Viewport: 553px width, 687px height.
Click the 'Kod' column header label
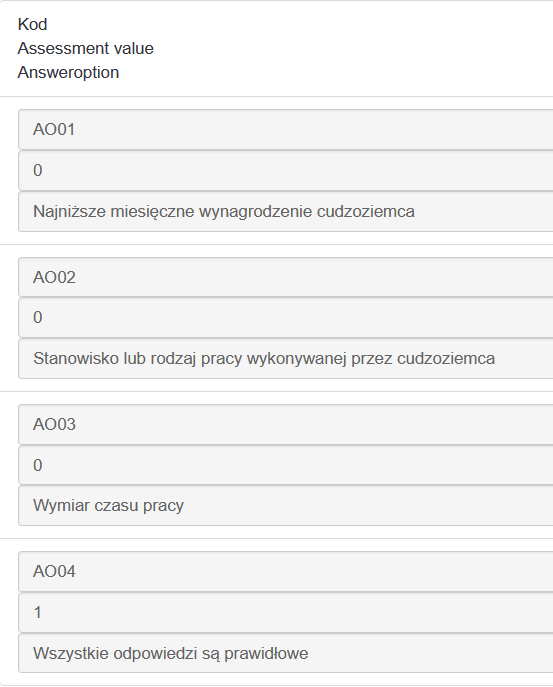pyautogui.click(x=32, y=24)
